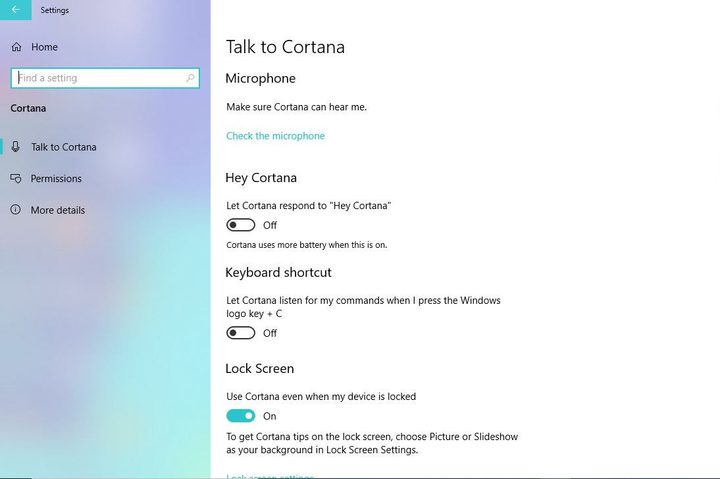Click the info icon beside More details
Viewport: 720px width, 479px height.
coord(16,210)
